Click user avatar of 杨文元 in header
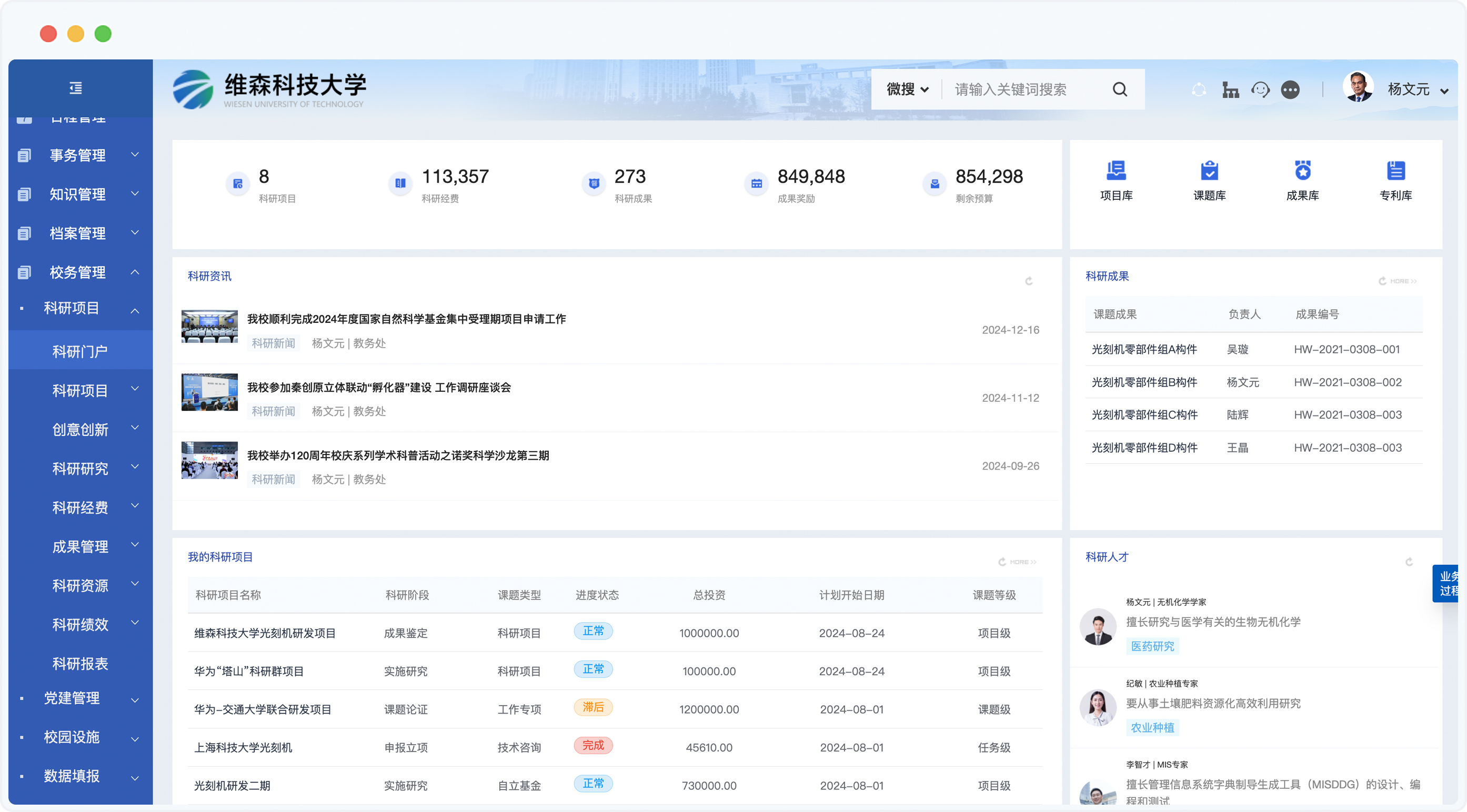The image size is (1467, 812). (1358, 86)
